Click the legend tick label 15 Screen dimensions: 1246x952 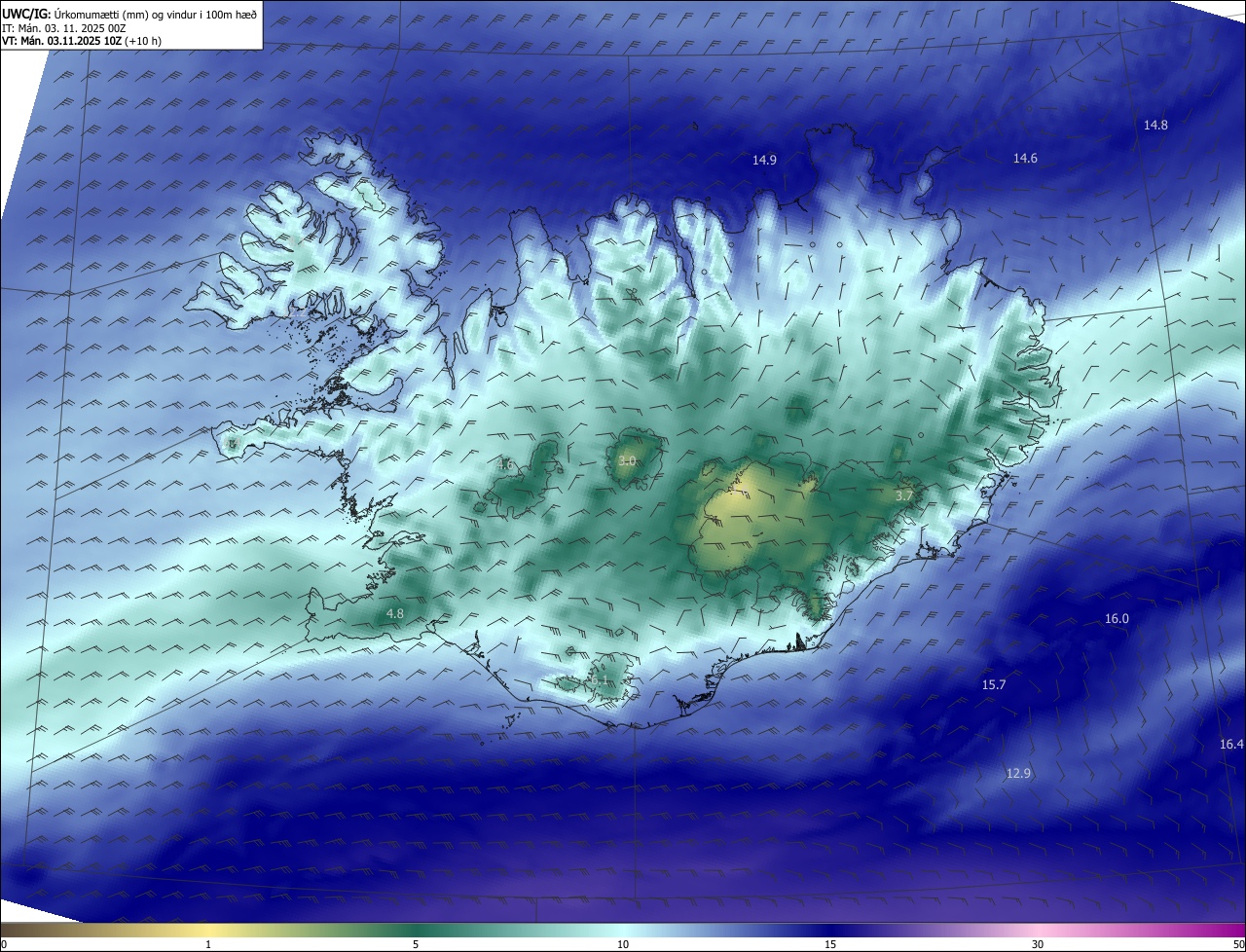pyautogui.click(x=830, y=944)
